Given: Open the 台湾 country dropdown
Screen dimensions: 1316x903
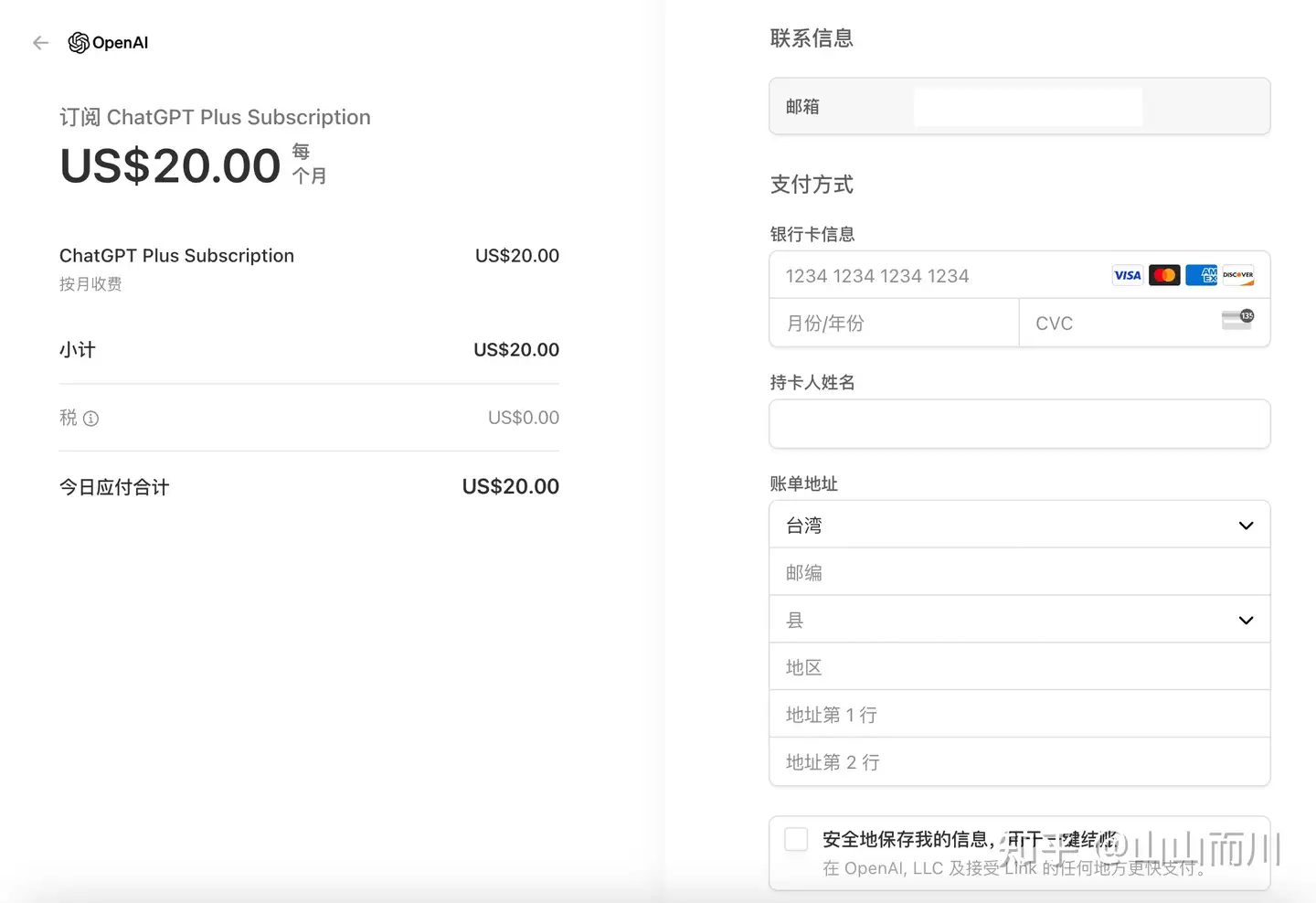Looking at the screenshot, I should click(1020, 525).
